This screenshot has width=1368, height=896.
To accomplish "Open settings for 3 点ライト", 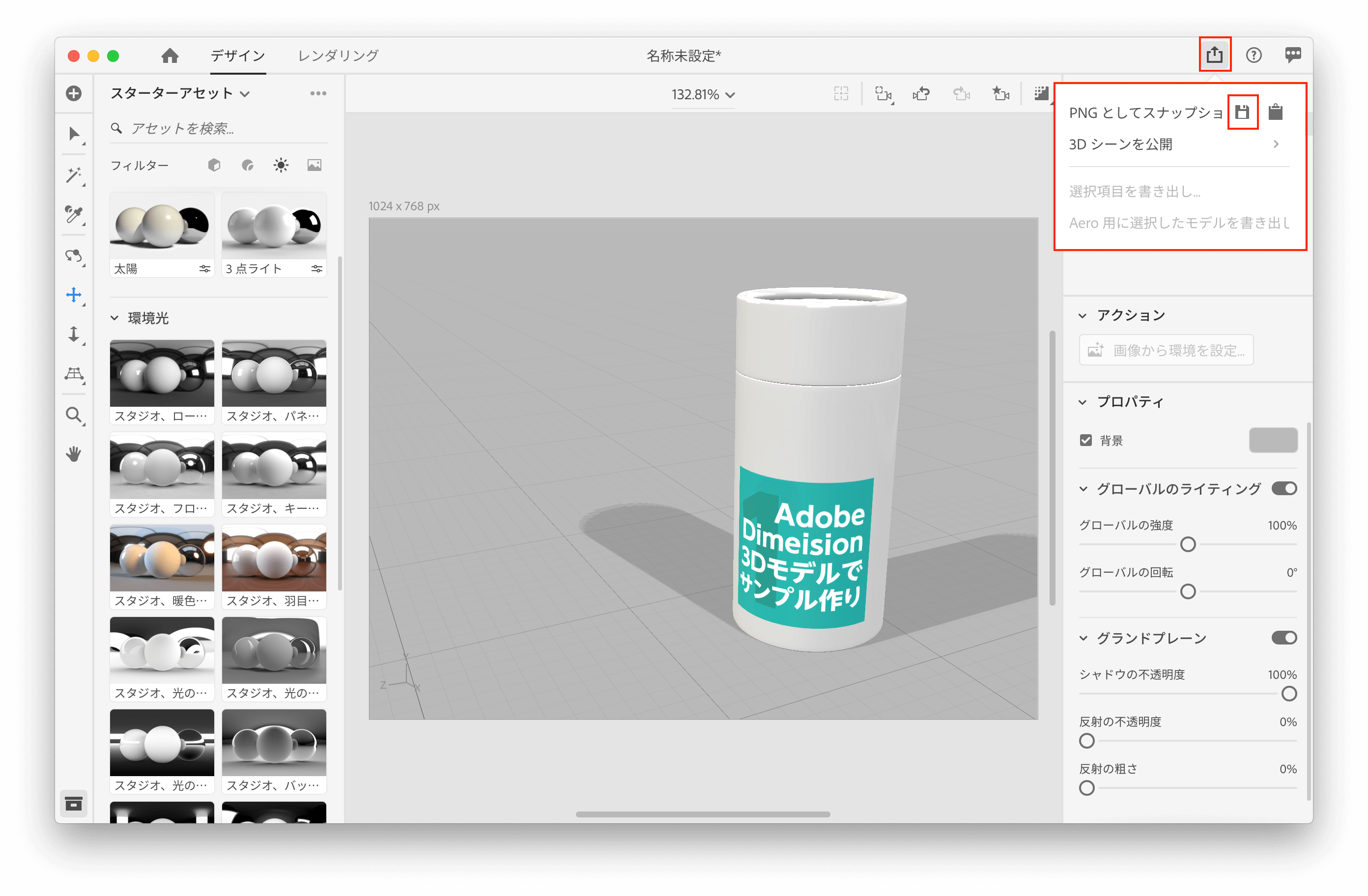I will [x=317, y=269].
